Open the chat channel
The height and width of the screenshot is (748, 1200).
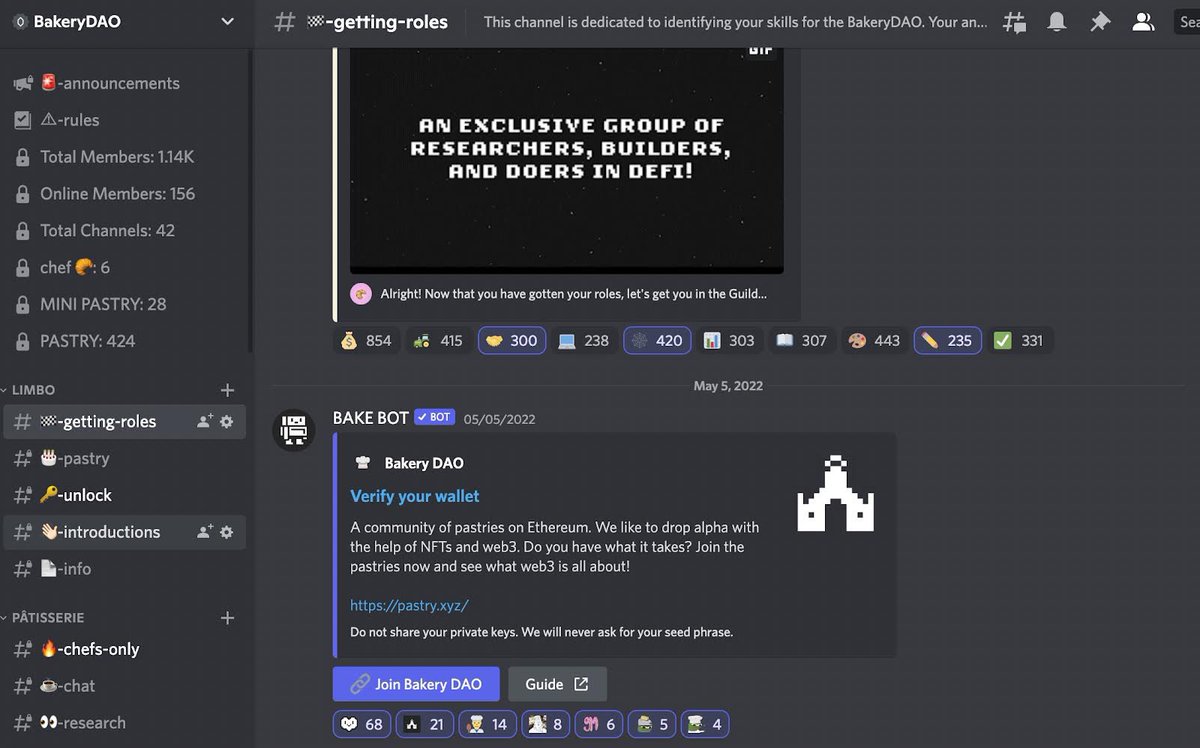[x=125, y=686]
